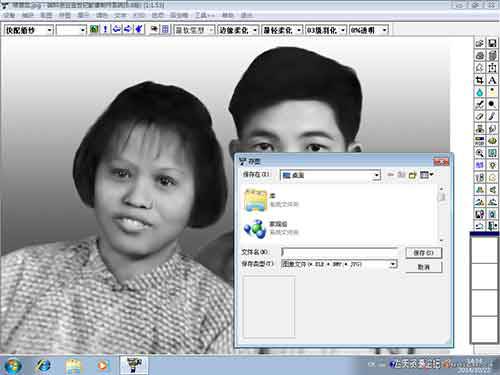Viewport: 500px width, 375px height.
Task: Click the green icon in the top toolbar
Action: pos(94,29)
